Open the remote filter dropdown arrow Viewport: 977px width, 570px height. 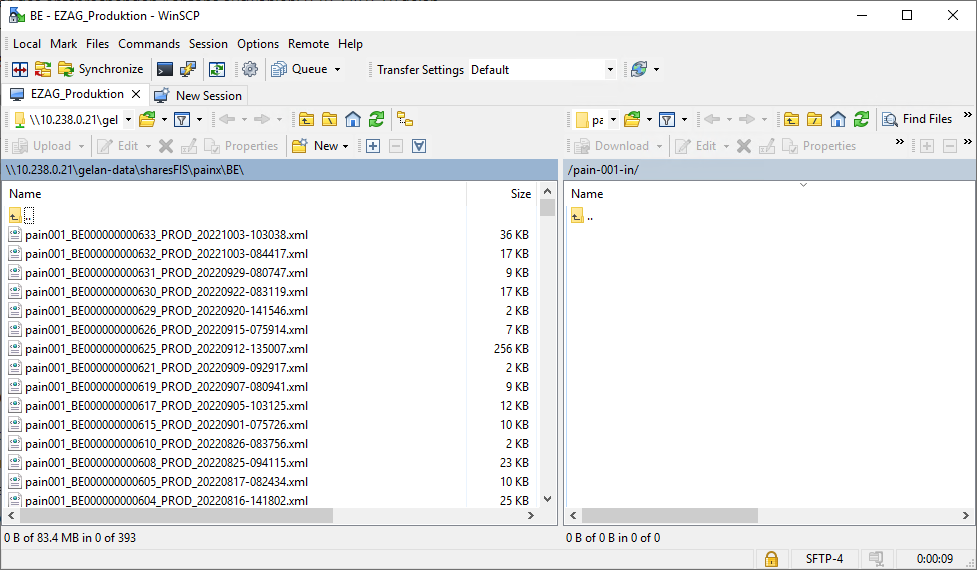point(684,120)
